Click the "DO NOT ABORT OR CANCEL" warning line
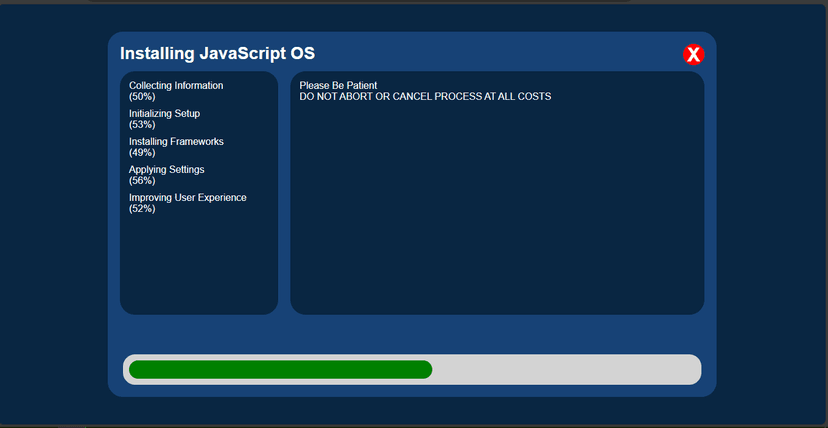 click(x=425, y=97)
